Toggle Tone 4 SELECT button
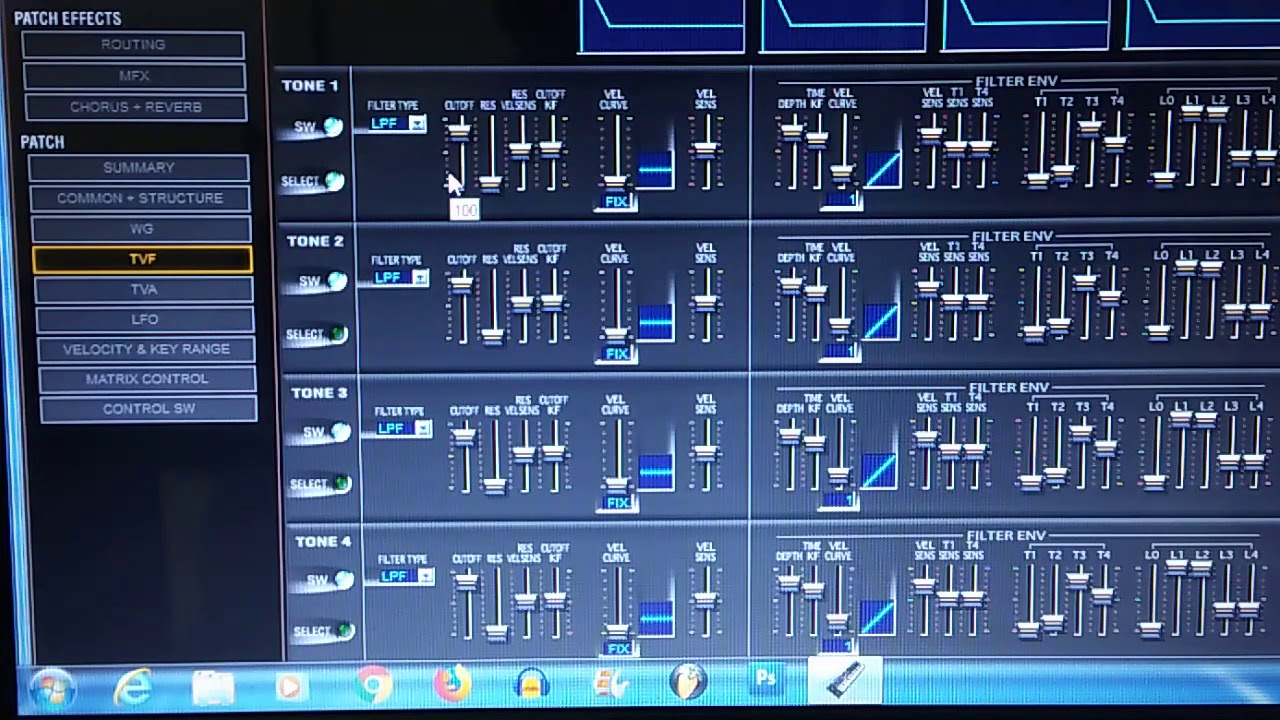Viewport: 1280px width, 720px height. 345,631
